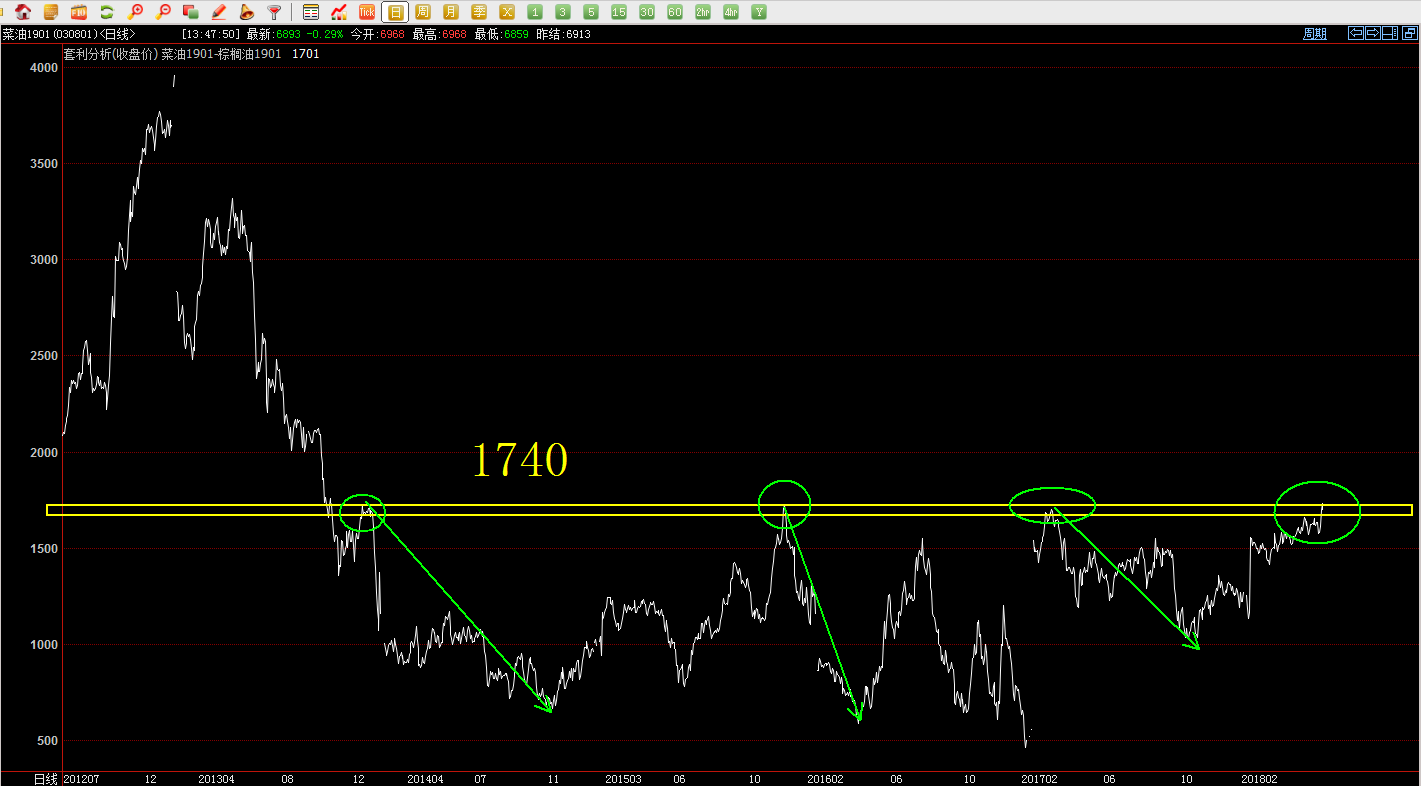Select the 60-minute period button
Screen dimensions: 1421x786
675,12
